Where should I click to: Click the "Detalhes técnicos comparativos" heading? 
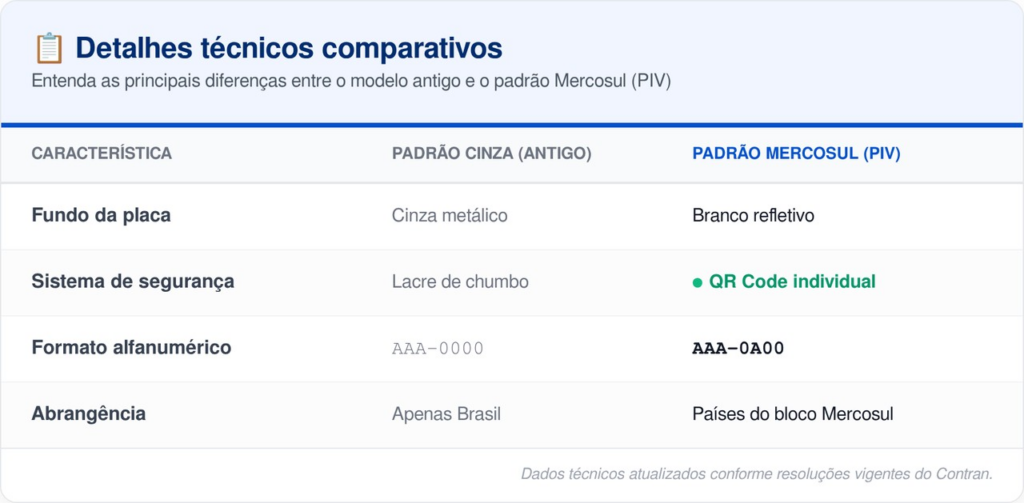coord(289,48)
